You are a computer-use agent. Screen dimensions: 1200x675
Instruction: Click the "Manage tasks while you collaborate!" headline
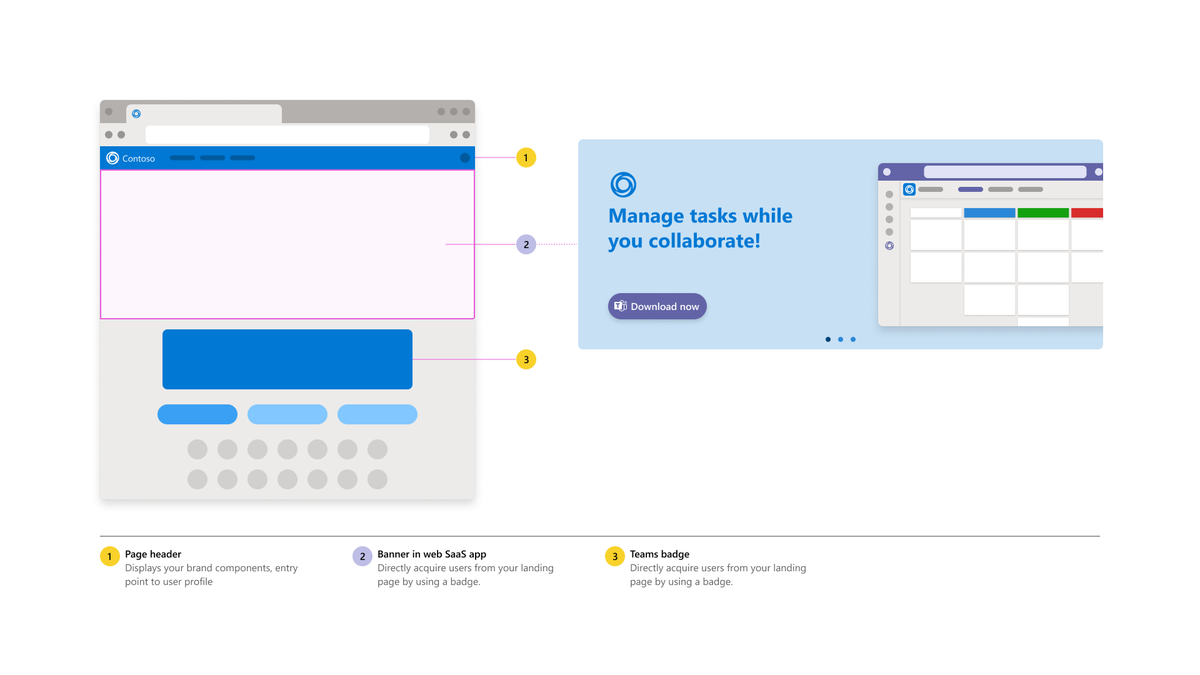click(x=700, y=228)
